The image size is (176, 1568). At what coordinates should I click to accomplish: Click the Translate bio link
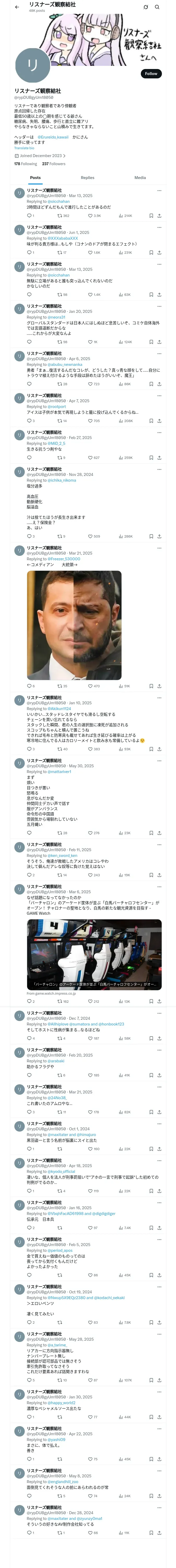(x=24, y=148)
